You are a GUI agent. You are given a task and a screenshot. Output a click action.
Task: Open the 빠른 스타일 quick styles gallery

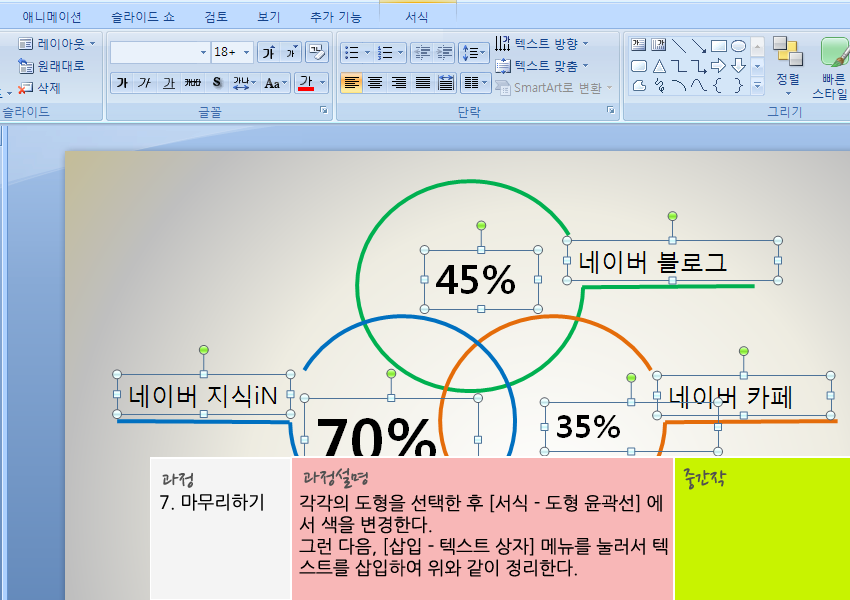tap(832, 66)
